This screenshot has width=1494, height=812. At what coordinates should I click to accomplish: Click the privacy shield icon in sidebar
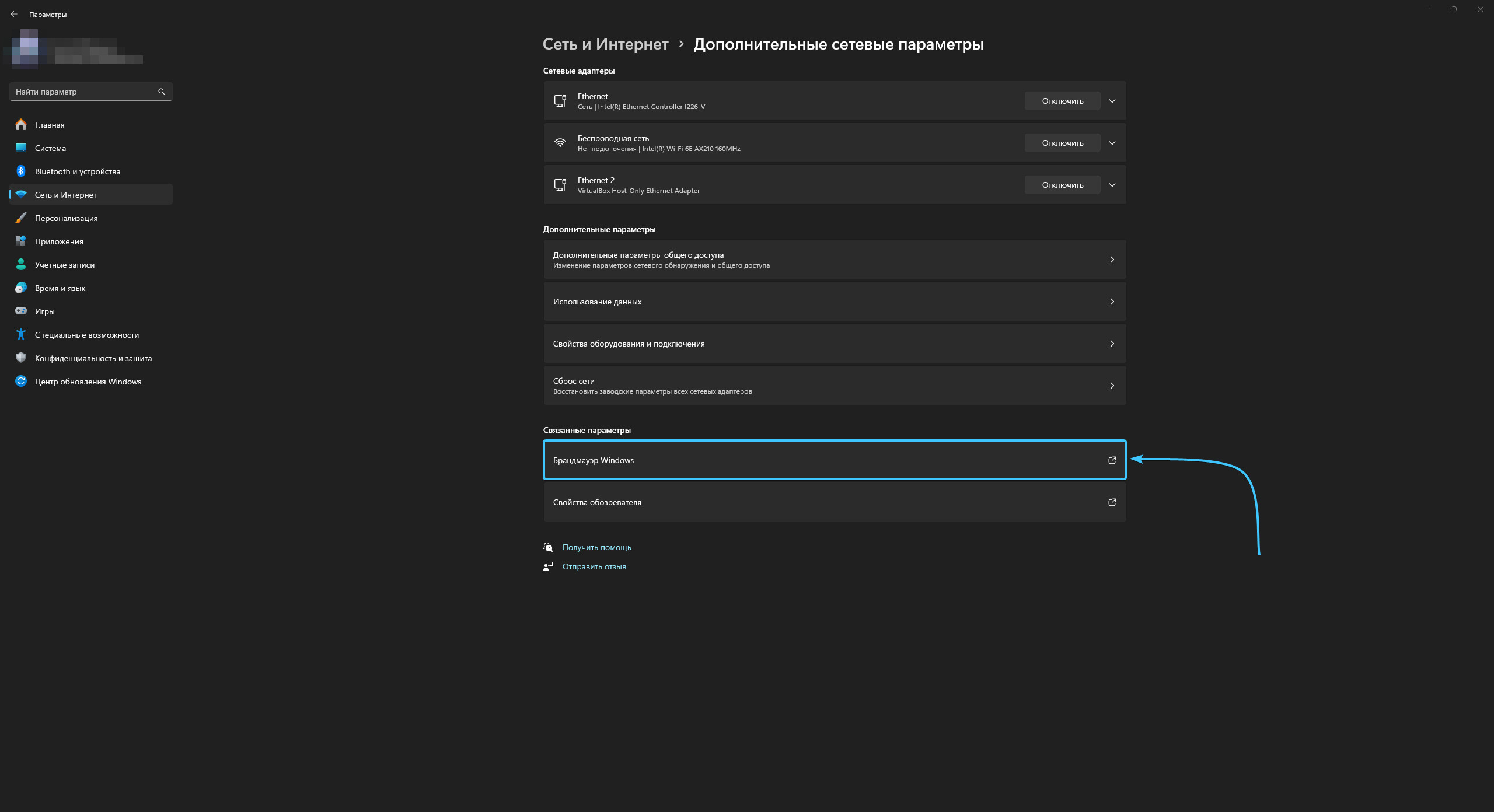(21, 358)
